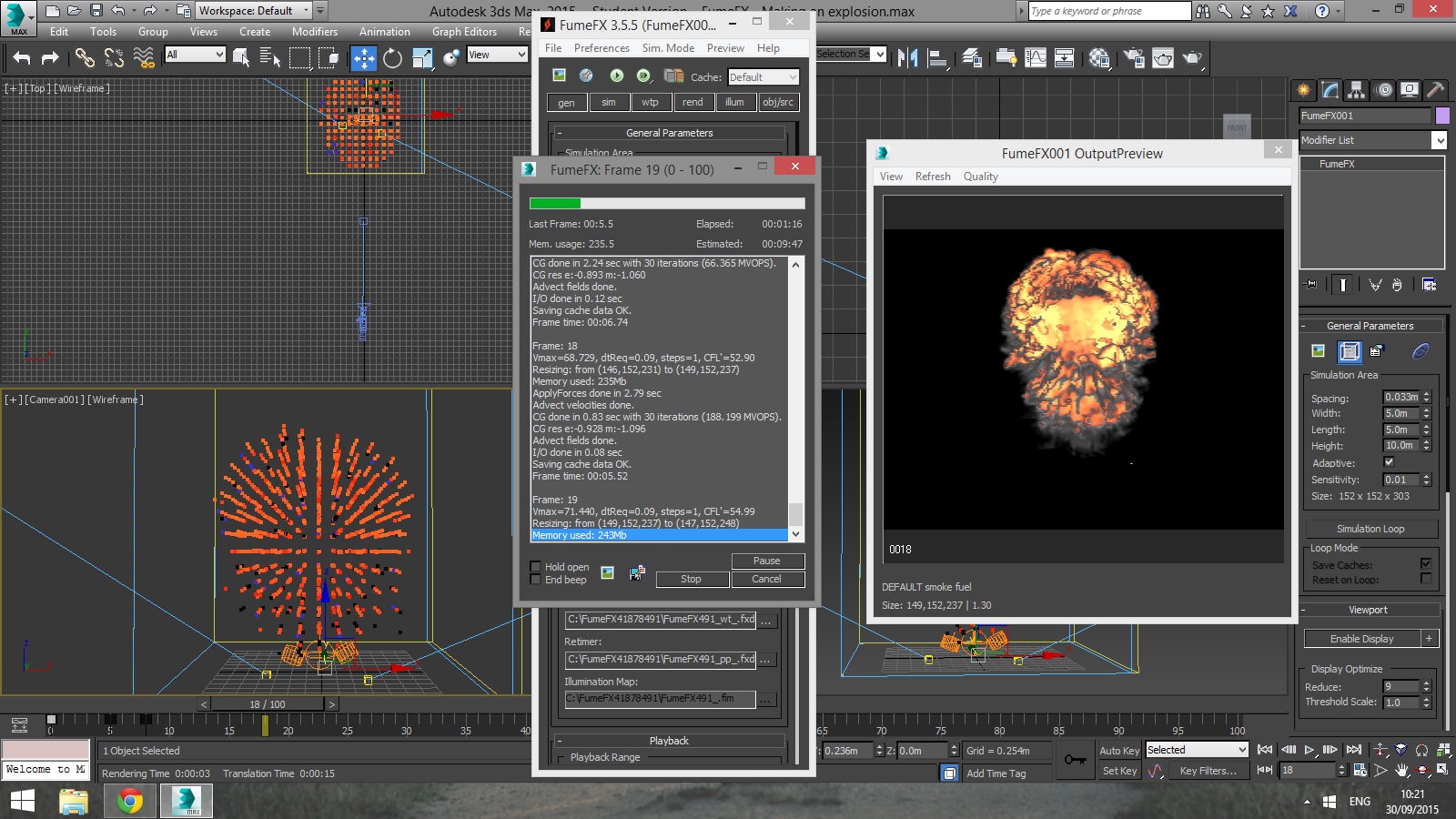Click the Render Production teapot icon
Screen dimensions: 1456x819
click(x=1192, y=58)
